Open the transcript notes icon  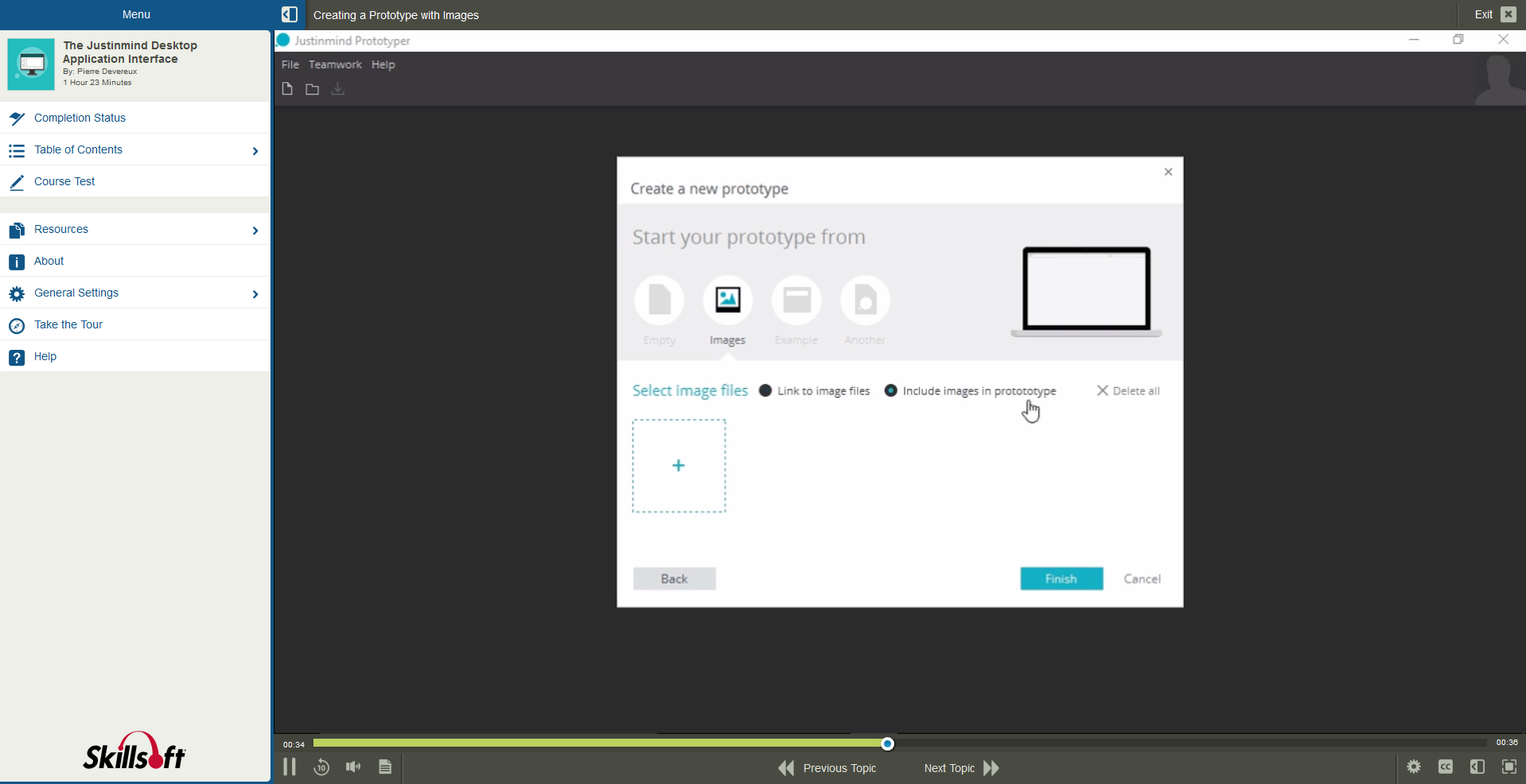(x=385, y=767)
